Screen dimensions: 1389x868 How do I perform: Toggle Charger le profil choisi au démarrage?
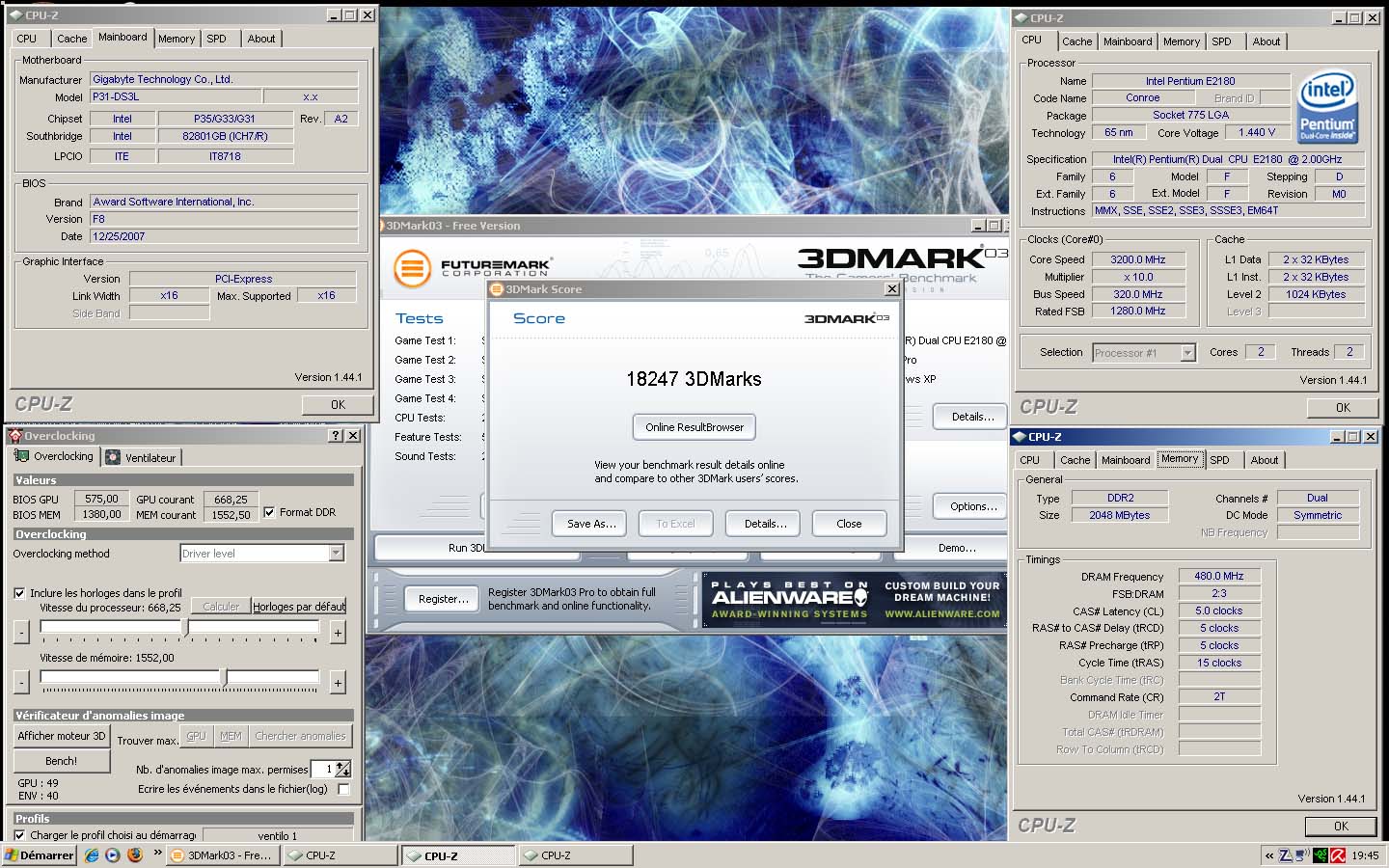(x=19, y=835)
